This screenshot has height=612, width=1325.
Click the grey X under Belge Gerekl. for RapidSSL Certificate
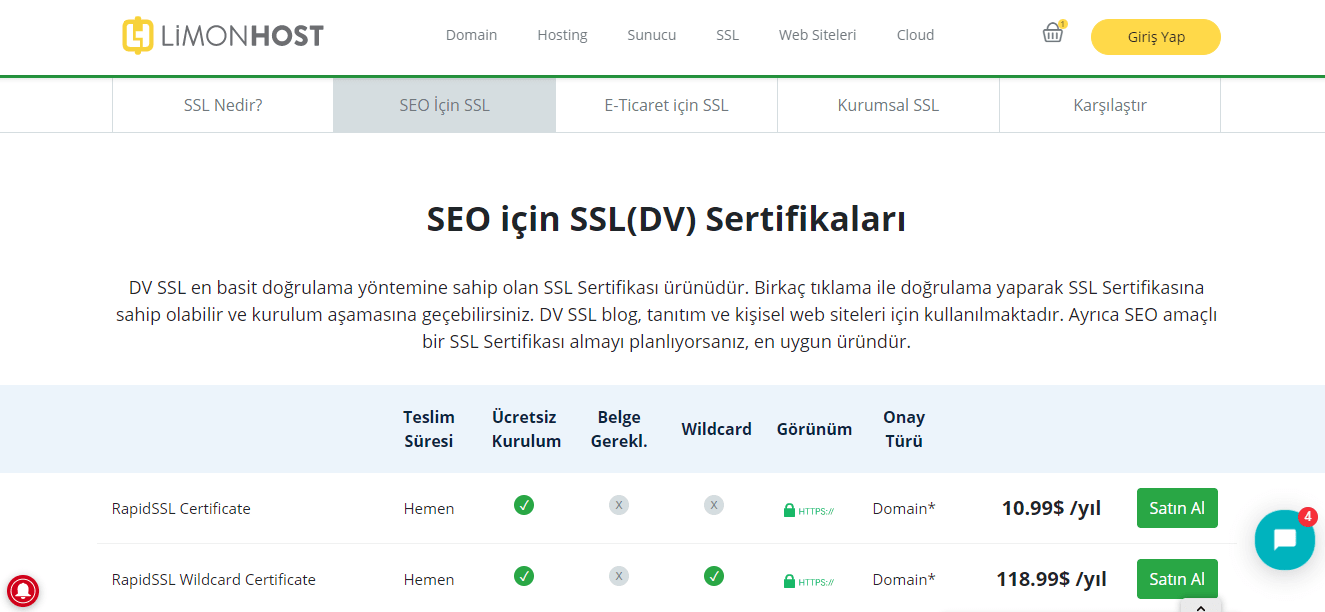[x=619, y=505]
